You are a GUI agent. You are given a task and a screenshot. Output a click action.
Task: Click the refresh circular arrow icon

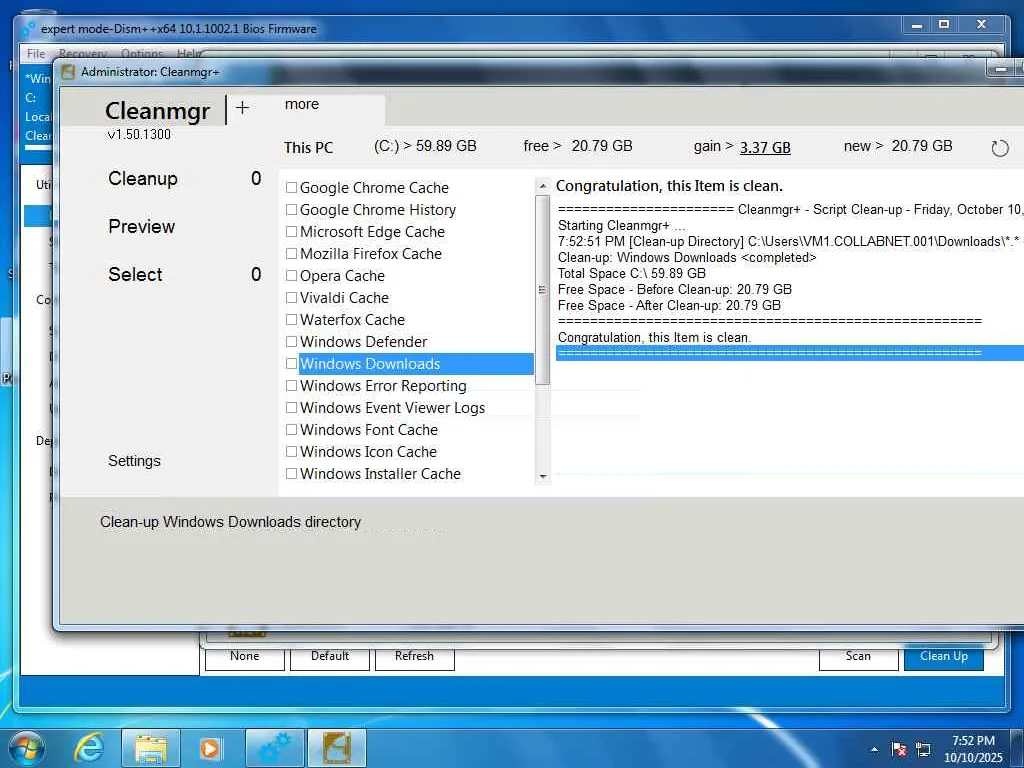coord(1000,148)
